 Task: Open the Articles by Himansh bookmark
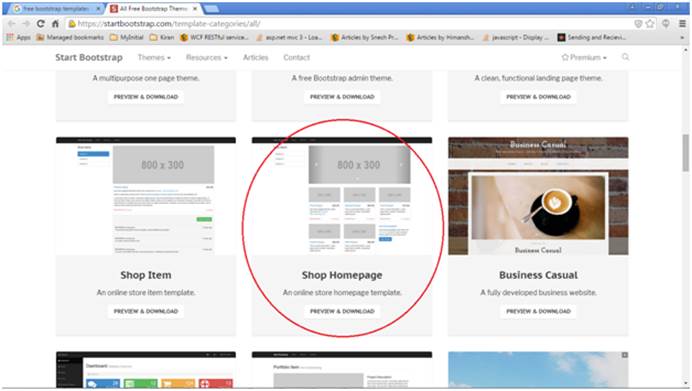pyautogui.click(x=440, y=38)
